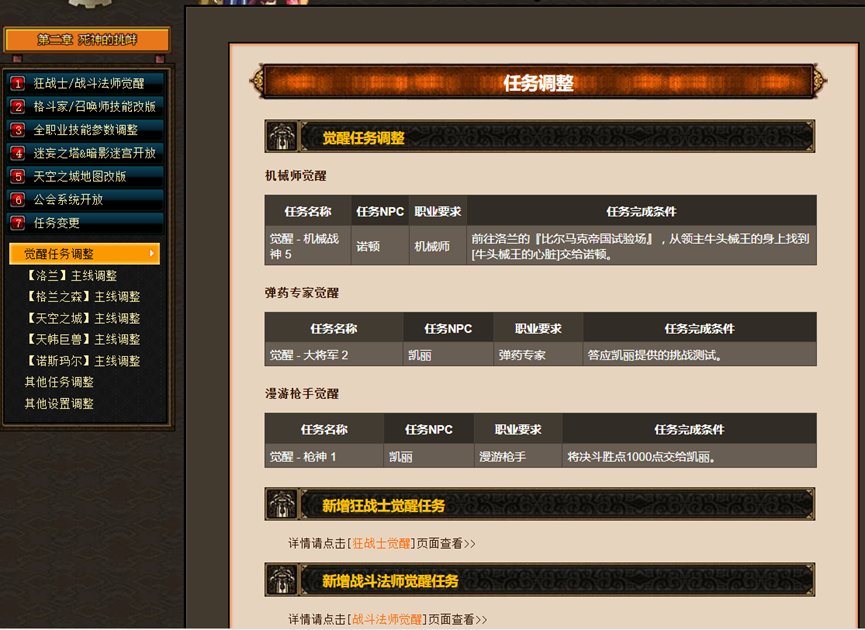Open 公会系统开放 menu item
This screenshot has width=865, height=630.
click(86, 199)
